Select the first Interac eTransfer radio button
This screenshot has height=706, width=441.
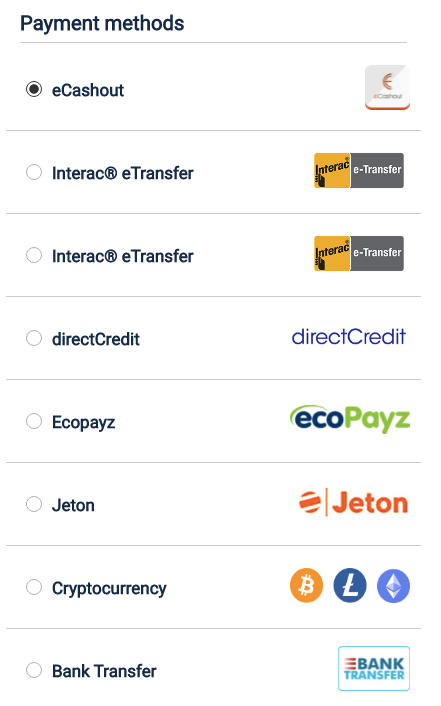pos(34,172)
